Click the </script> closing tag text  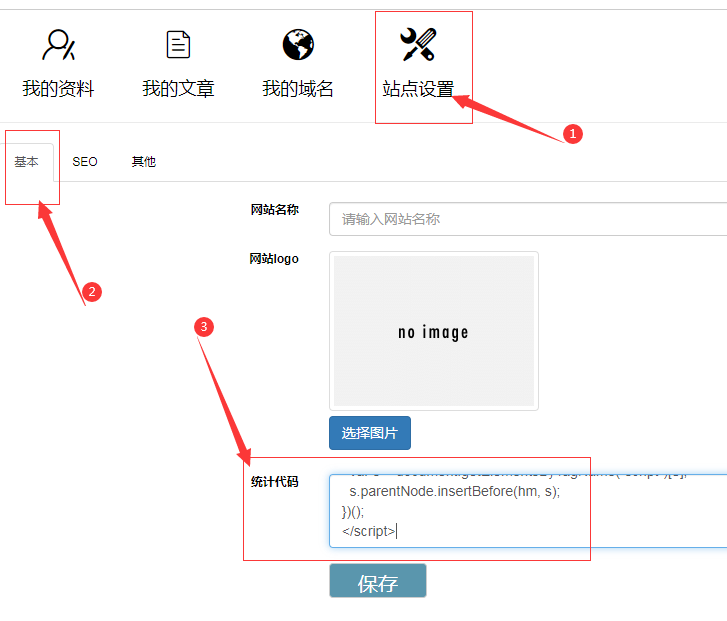pyautogui.click(x=369, y=531)
